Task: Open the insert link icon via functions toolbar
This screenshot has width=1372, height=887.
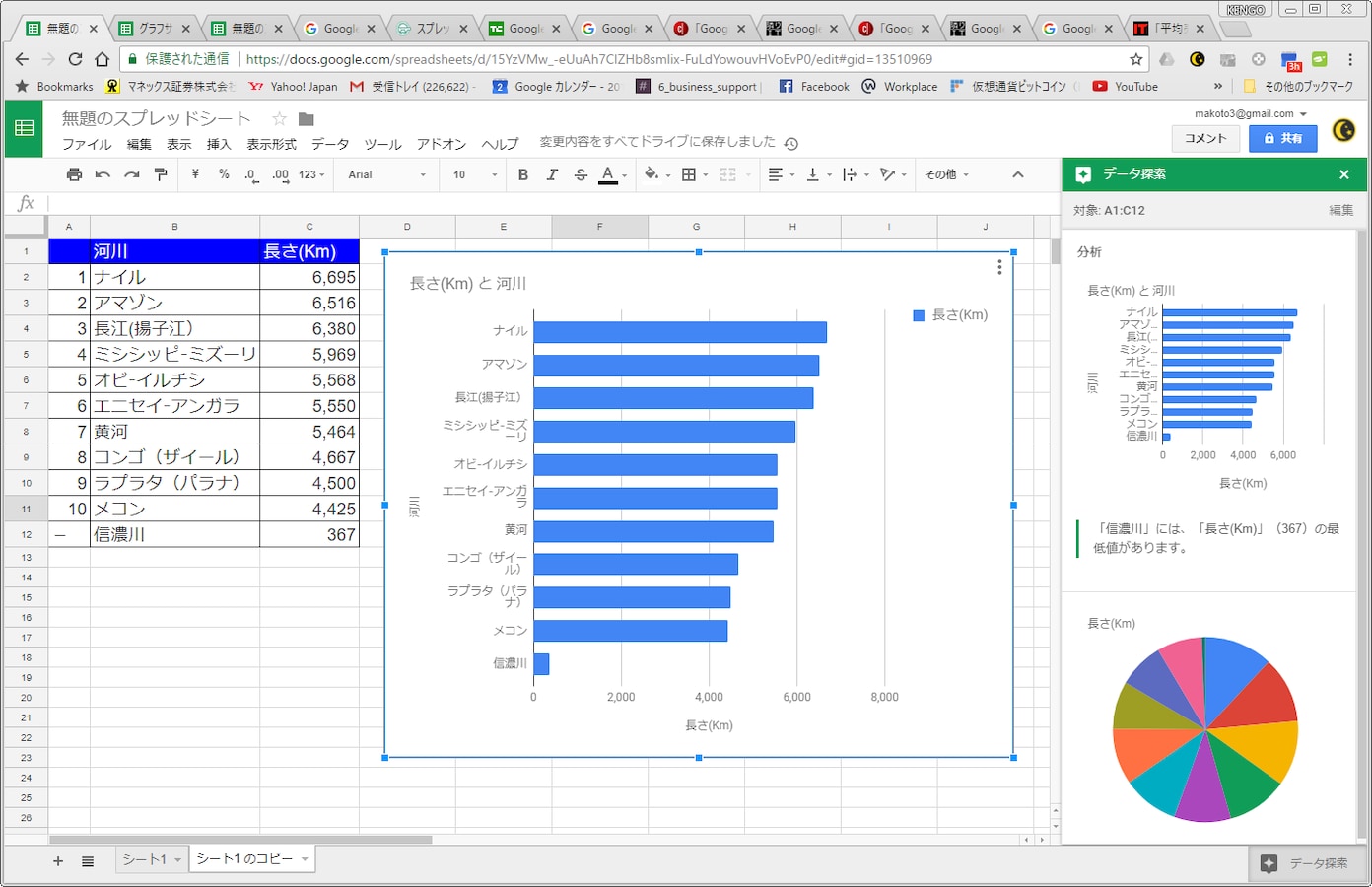Action: pos(26,202)
